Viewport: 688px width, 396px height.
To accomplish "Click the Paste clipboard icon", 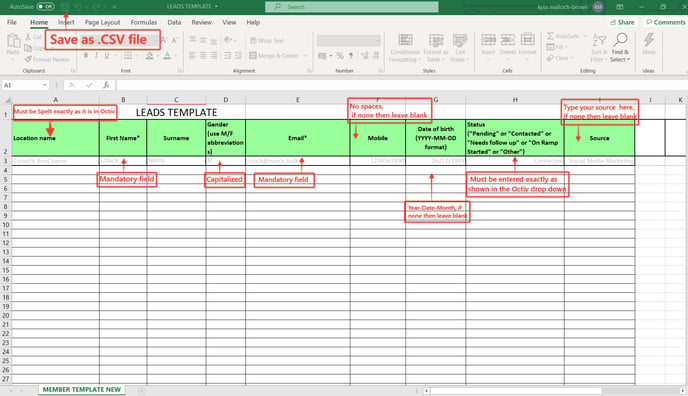I will point(14,41).
